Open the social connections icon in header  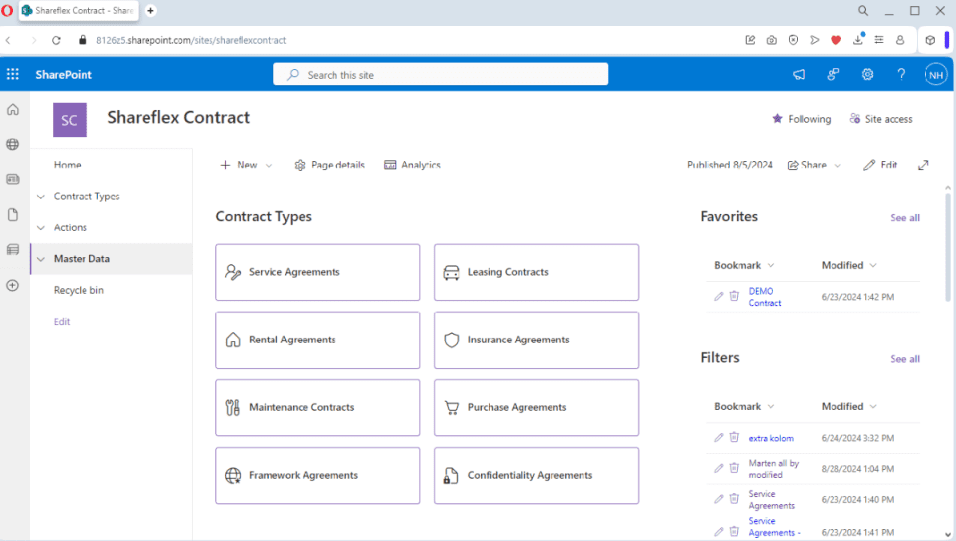coord(833,74)
